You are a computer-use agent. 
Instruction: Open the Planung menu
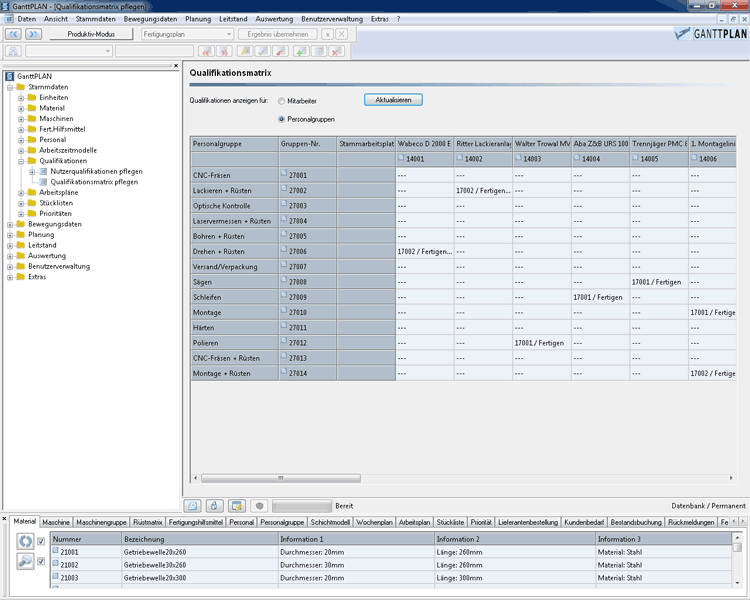tap(198, 19)
